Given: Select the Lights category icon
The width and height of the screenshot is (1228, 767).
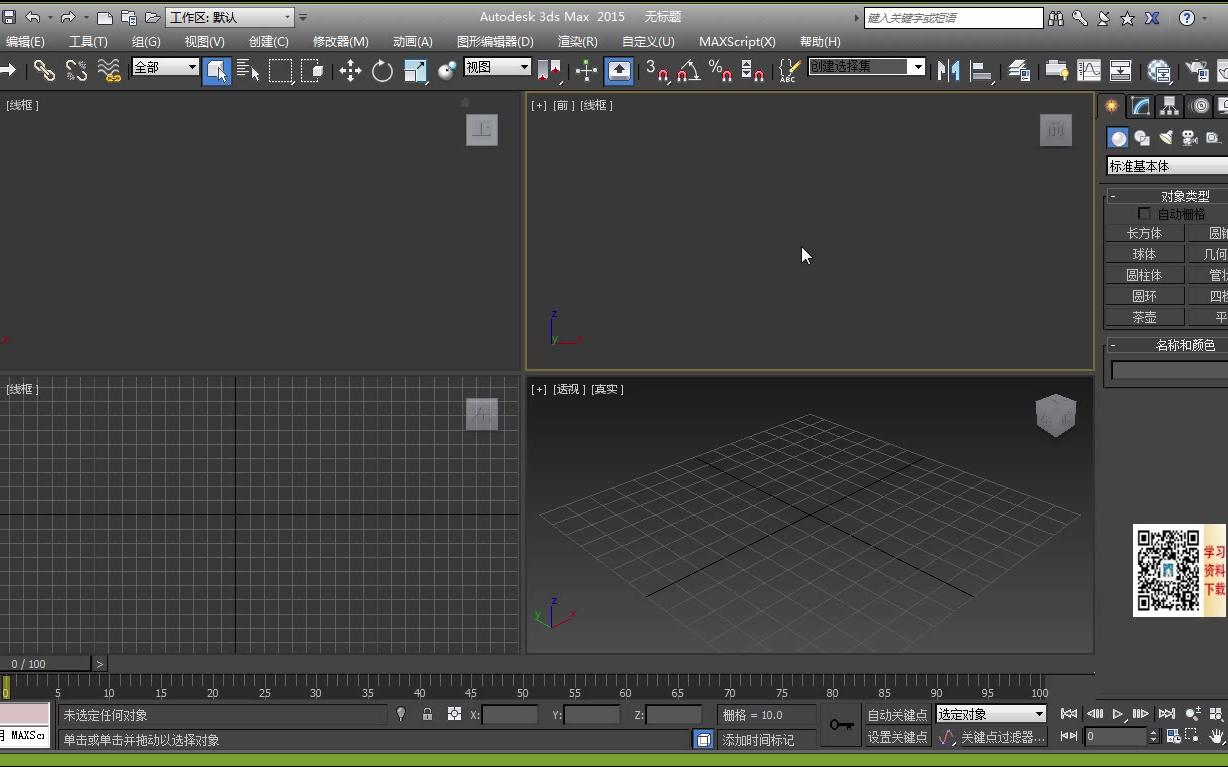Looking at the screenshot, I should click(1165, 137).
